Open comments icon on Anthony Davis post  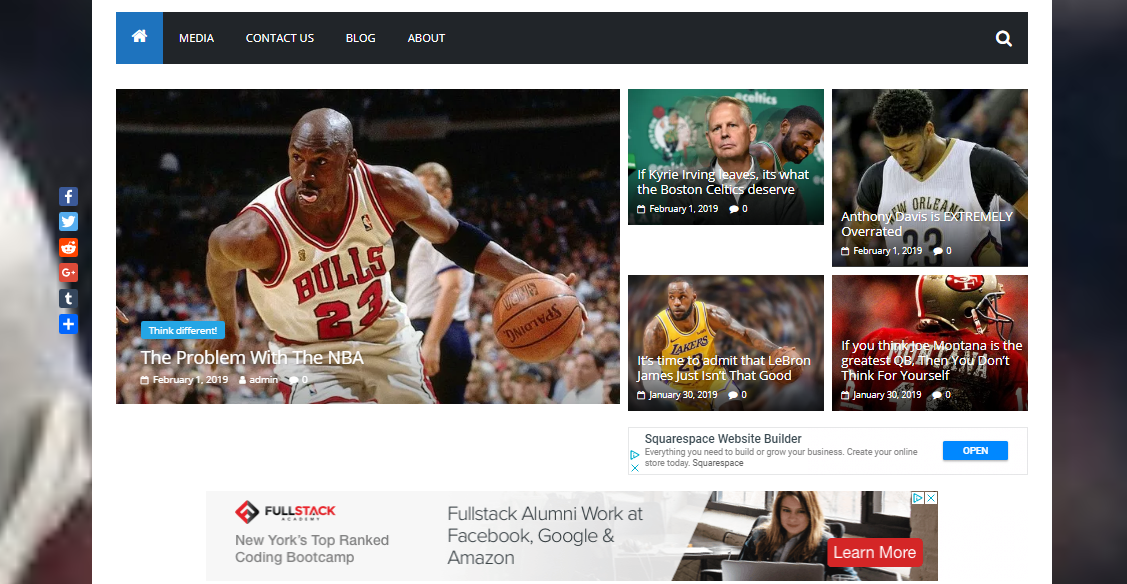(937, 251)
